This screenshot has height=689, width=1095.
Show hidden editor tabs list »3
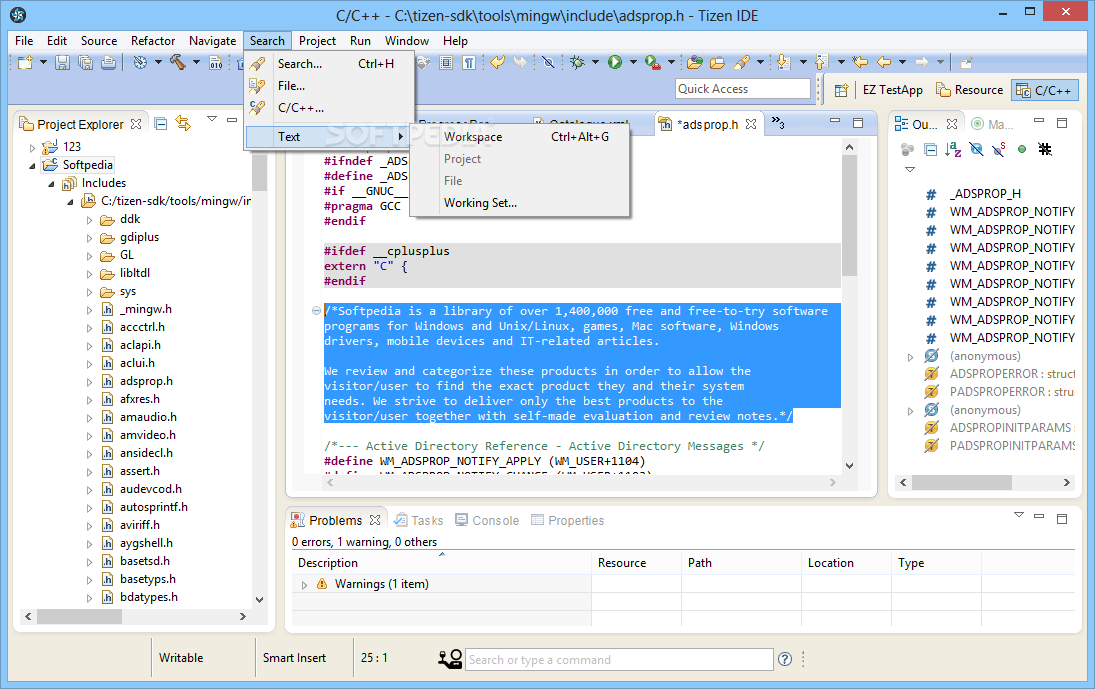click(x=778, y=123)
